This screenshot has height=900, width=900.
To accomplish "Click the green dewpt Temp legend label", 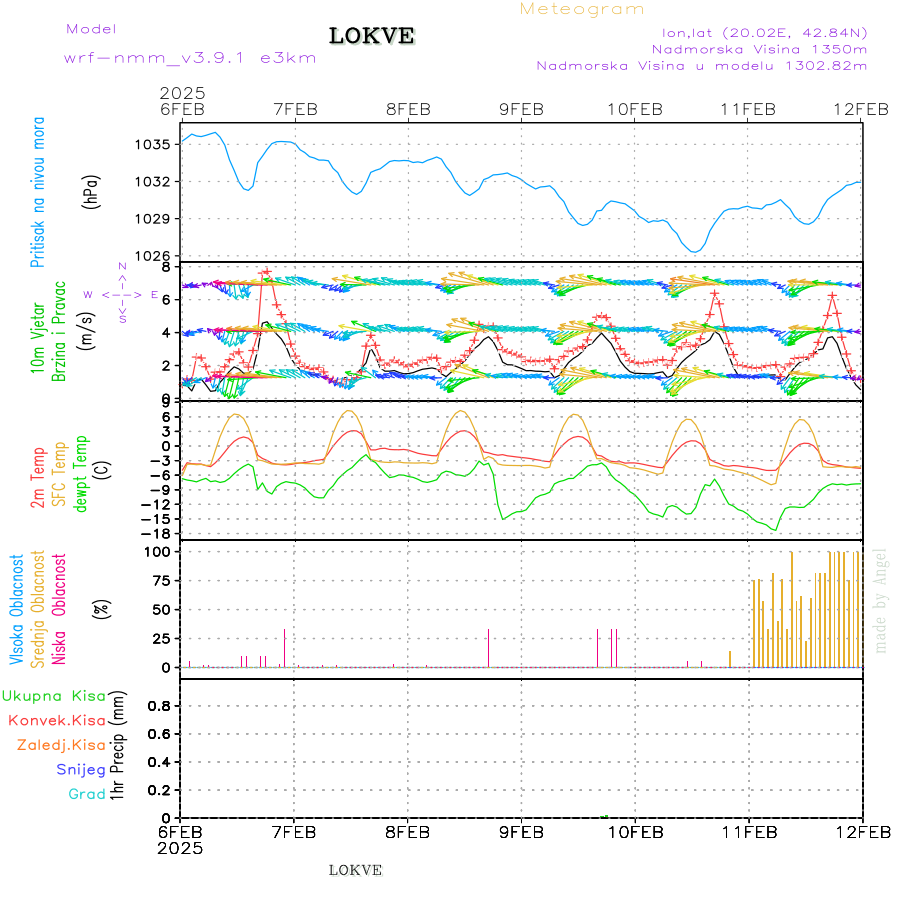I will 81,472.
